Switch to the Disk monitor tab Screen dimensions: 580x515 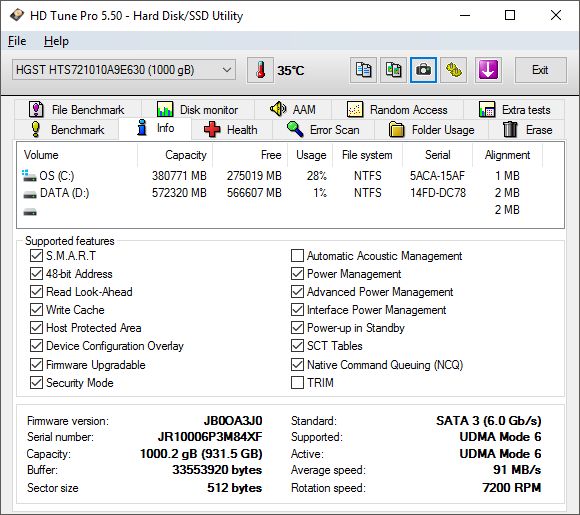coord(198,110)
